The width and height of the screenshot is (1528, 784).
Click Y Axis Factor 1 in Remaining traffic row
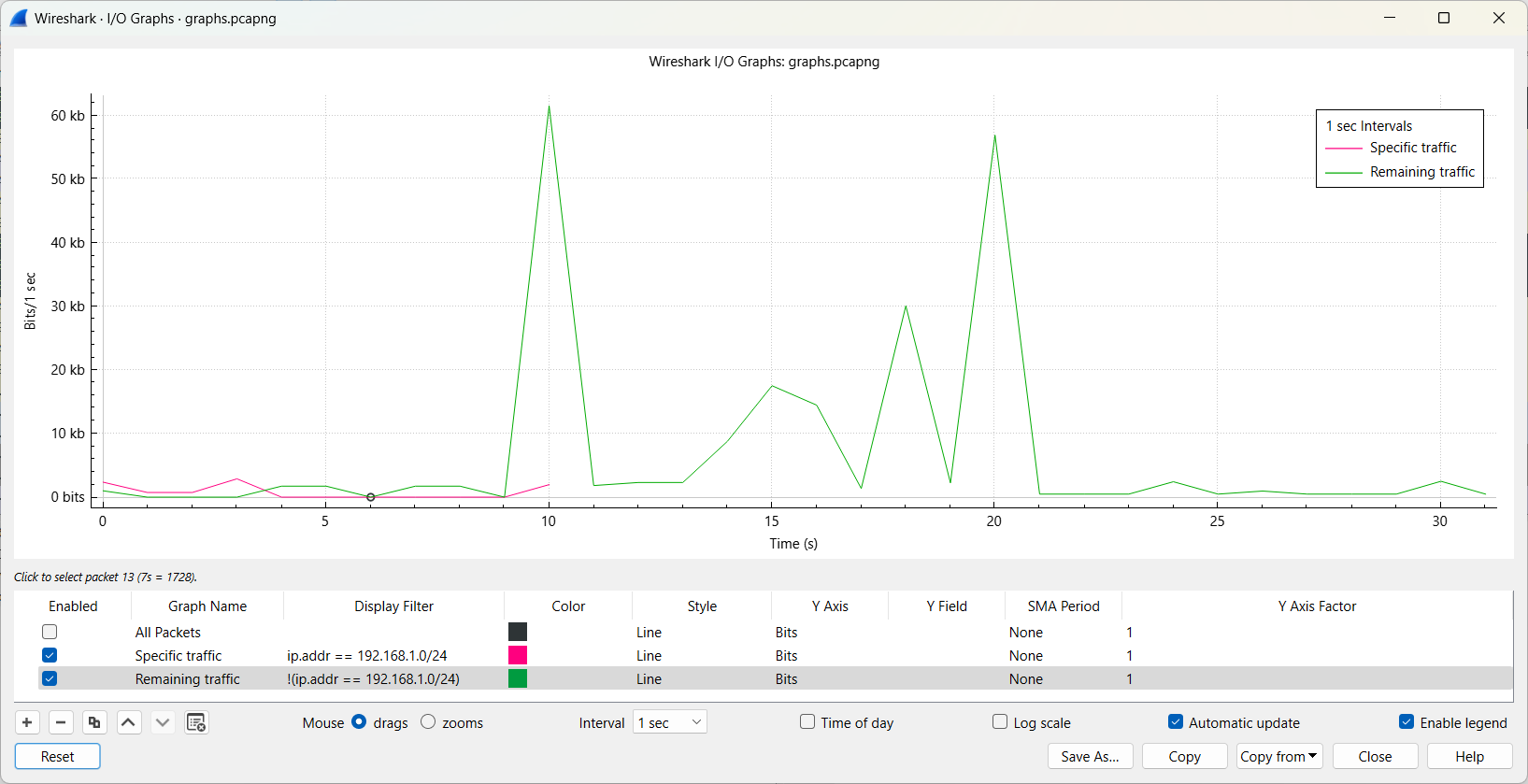click(1317, 679)
